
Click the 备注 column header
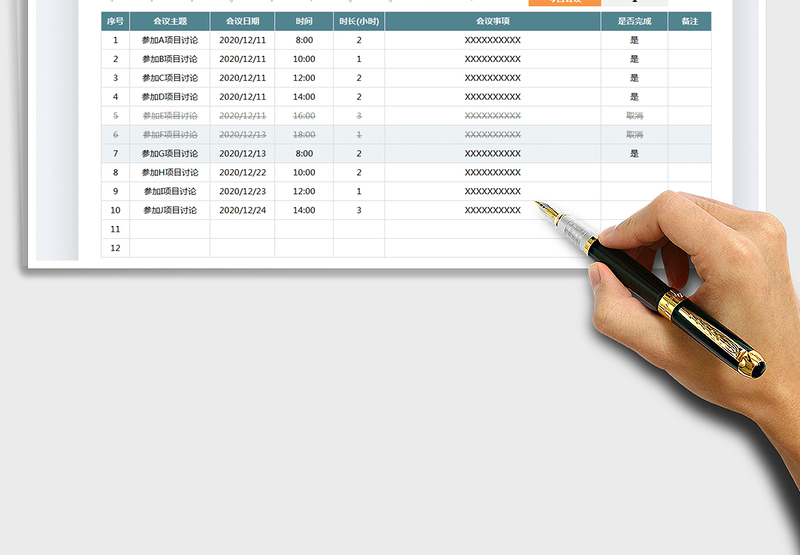689,21
